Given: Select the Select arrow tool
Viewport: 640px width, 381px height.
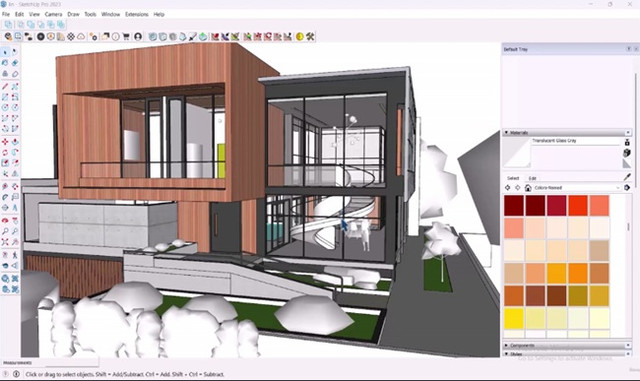Looking at the screenshot, I should (x=5, y=52).
